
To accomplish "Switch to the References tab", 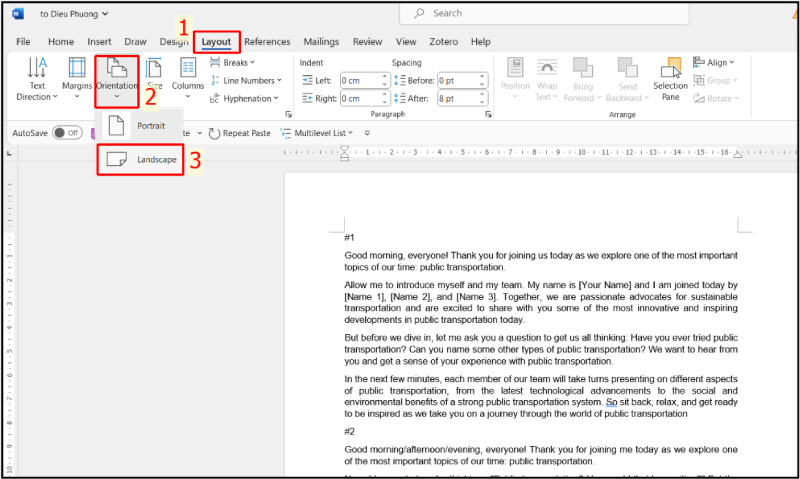I will [267, 42].
